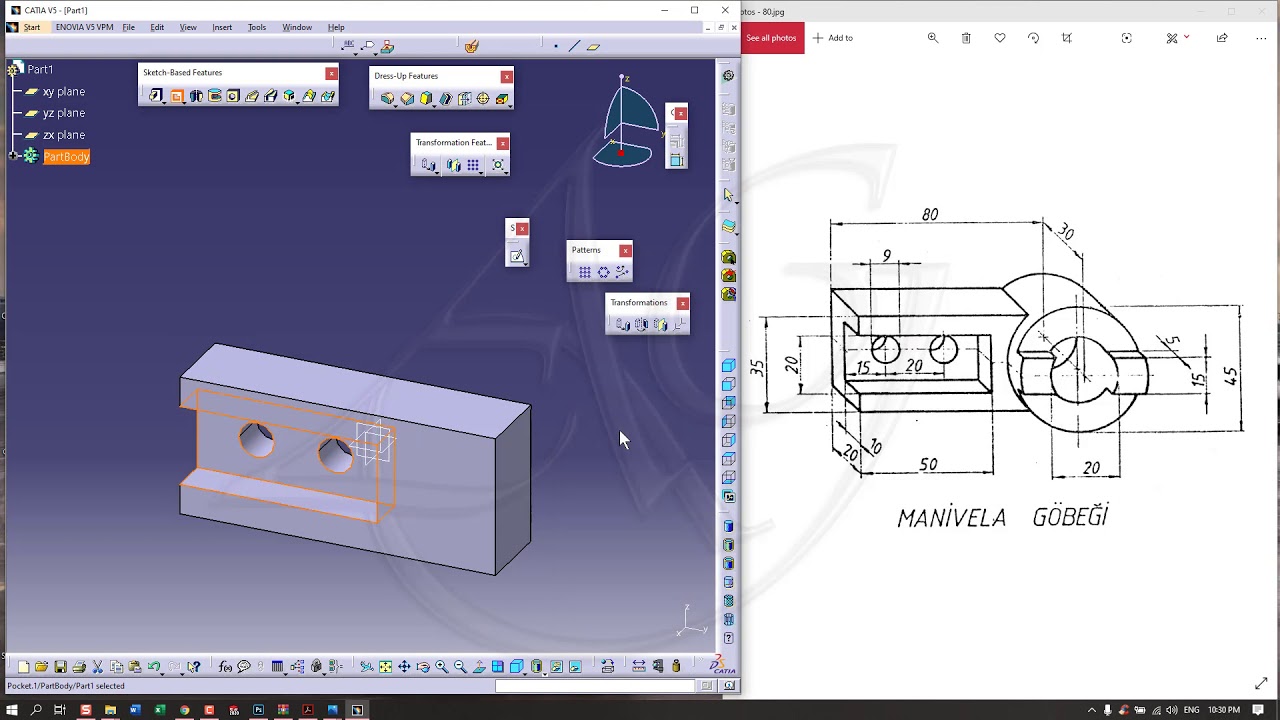Click the Cut scissors icon
The width and height of the screenshot is (1280, 720).
pyautogui.click(x=97, y=667)
